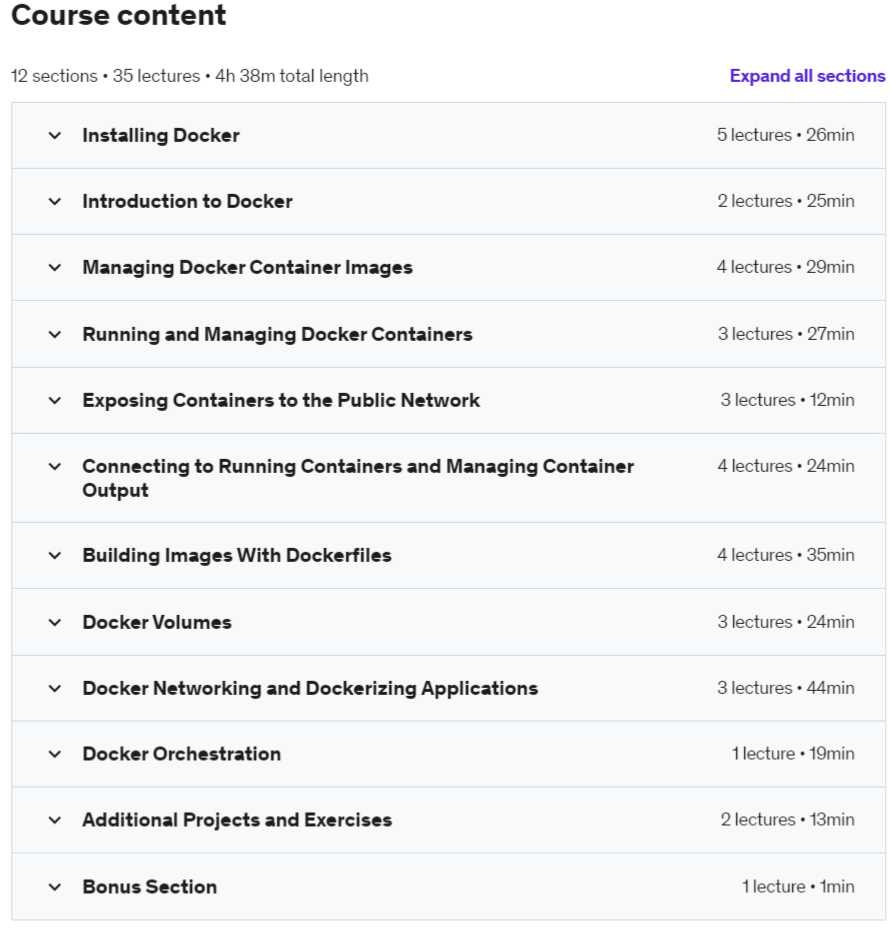Select the Docker Volumes section title
The width and height of the screenshot is (891, 928).
[x=157, y=622]
